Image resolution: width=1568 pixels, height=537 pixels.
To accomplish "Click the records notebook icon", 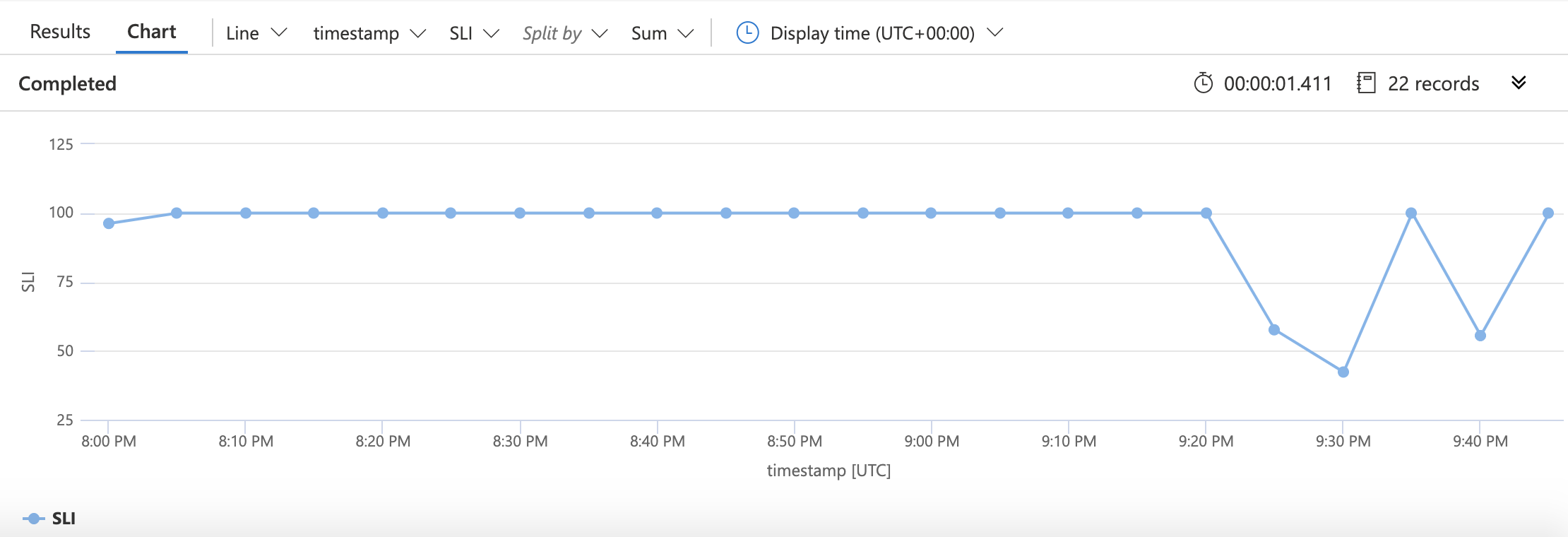I will pyautogui.click(x=1367, y=83).
